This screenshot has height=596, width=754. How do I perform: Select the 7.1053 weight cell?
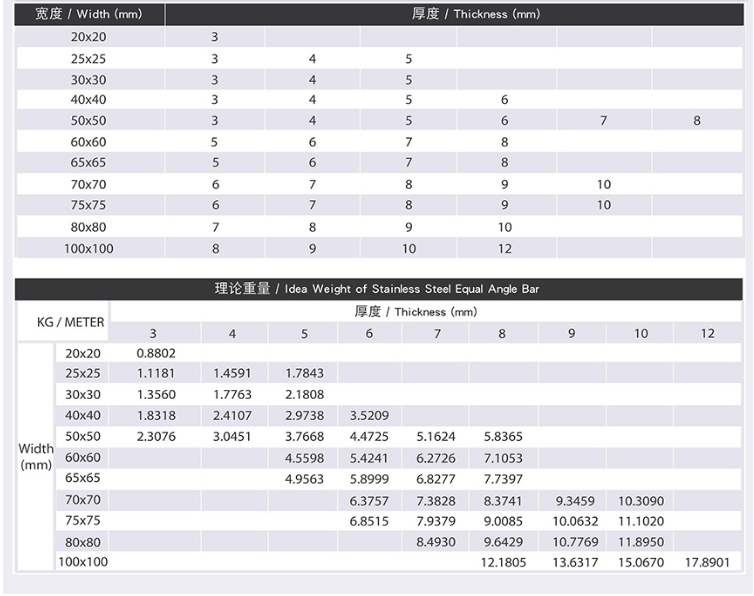point(503,458)
